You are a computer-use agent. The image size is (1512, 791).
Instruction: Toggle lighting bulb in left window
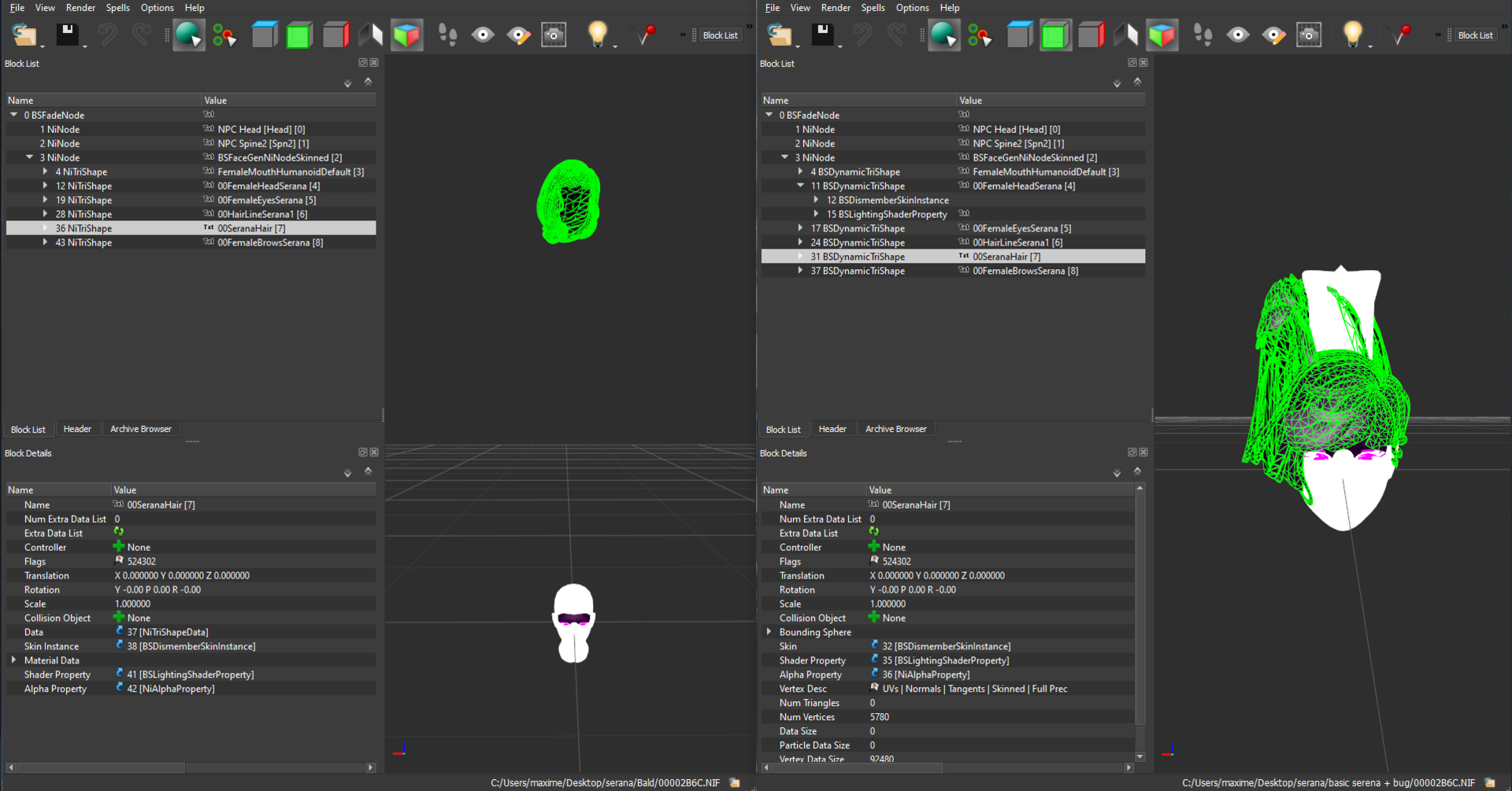[598, 35]
